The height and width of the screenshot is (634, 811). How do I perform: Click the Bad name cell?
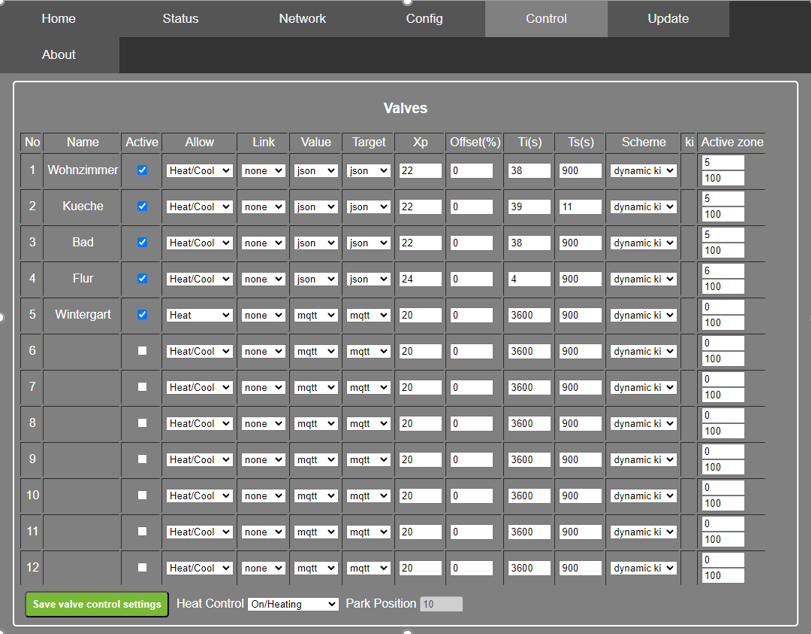[x=83, y=242]
